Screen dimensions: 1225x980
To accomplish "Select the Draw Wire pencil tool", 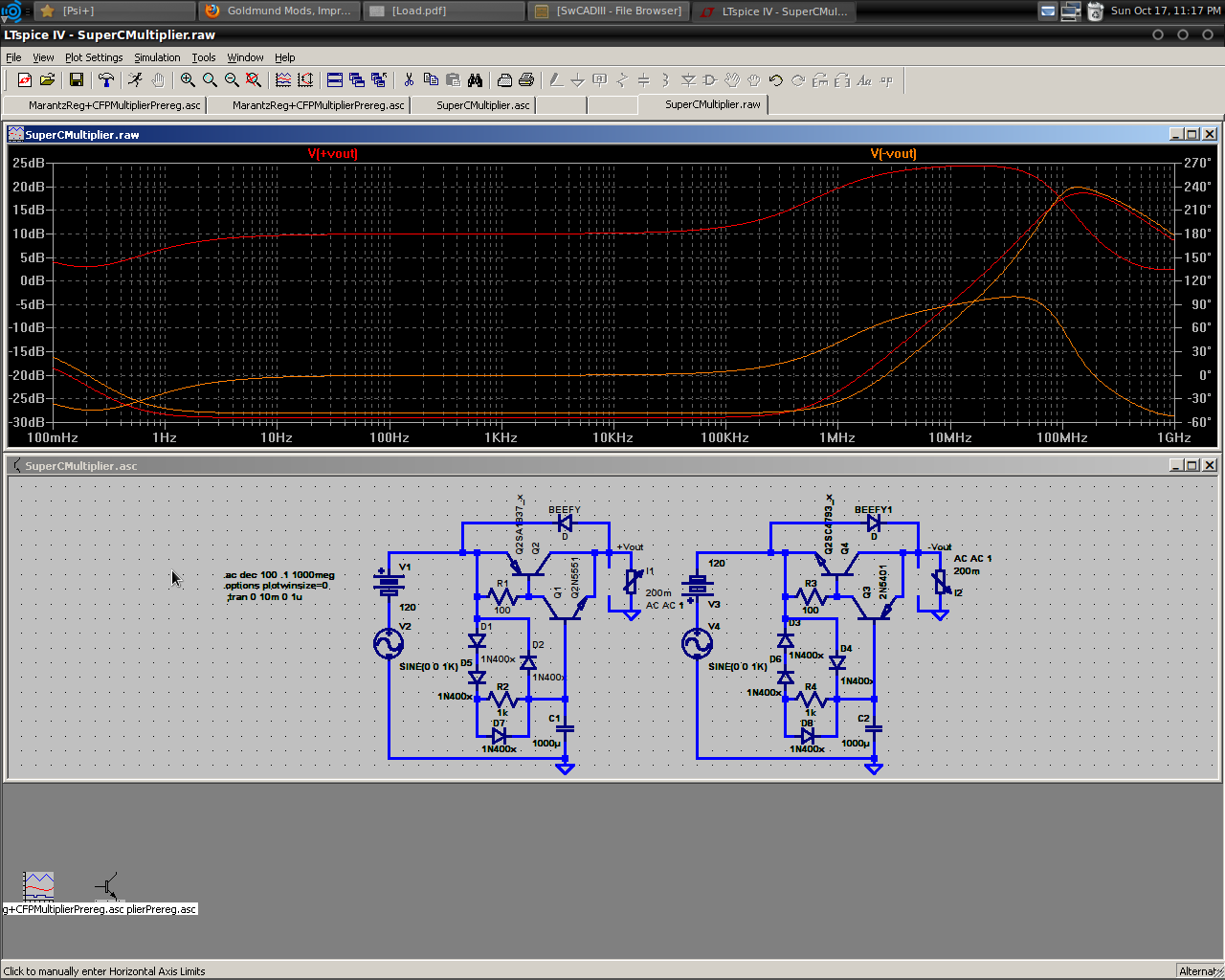I will click(x=556, y=80).
